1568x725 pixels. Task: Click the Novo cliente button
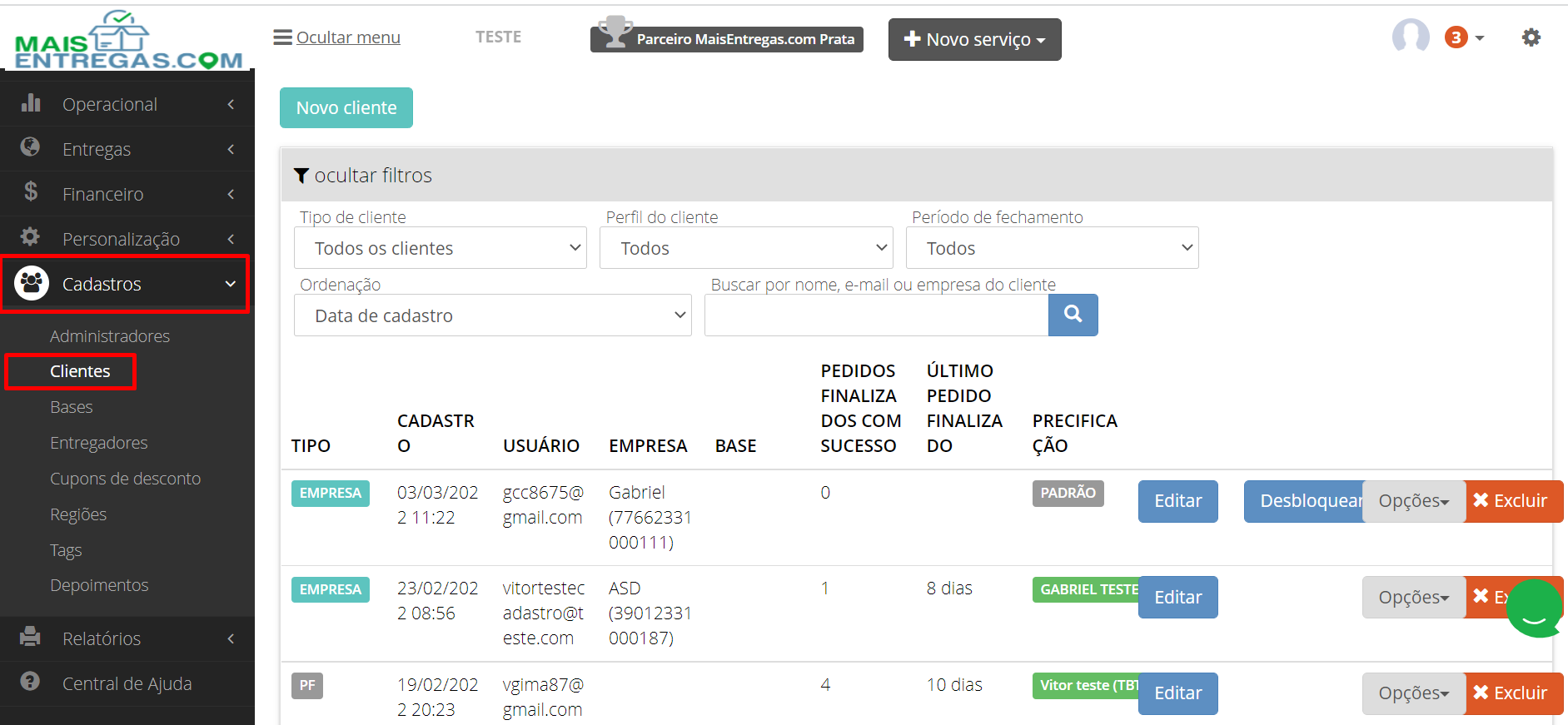346,108
